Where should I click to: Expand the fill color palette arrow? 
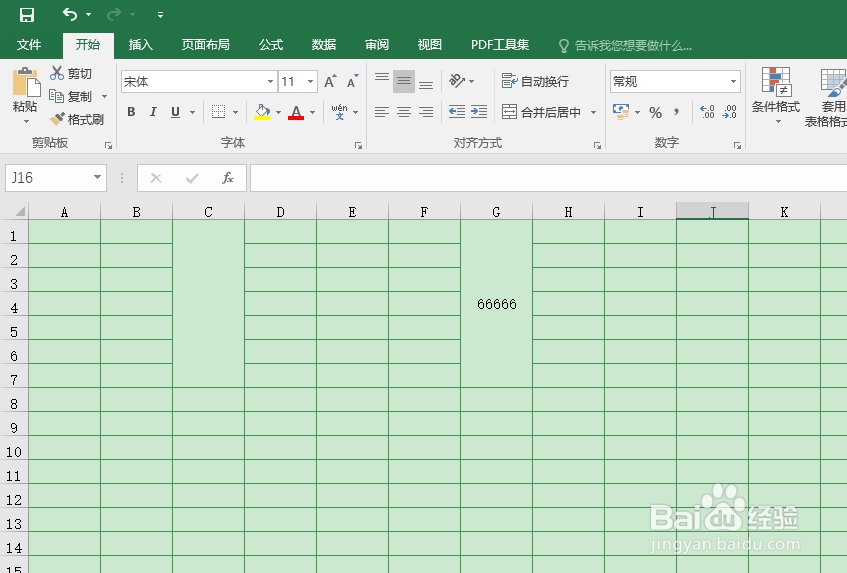point(279,112)
